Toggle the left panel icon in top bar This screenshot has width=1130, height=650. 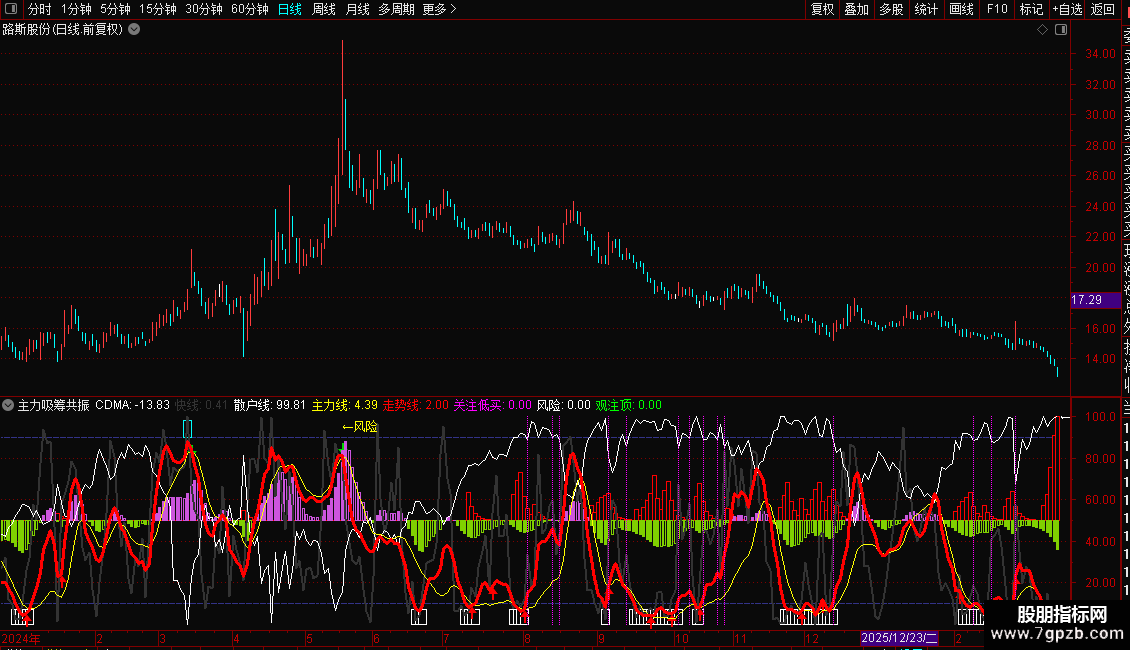[11, 9]
